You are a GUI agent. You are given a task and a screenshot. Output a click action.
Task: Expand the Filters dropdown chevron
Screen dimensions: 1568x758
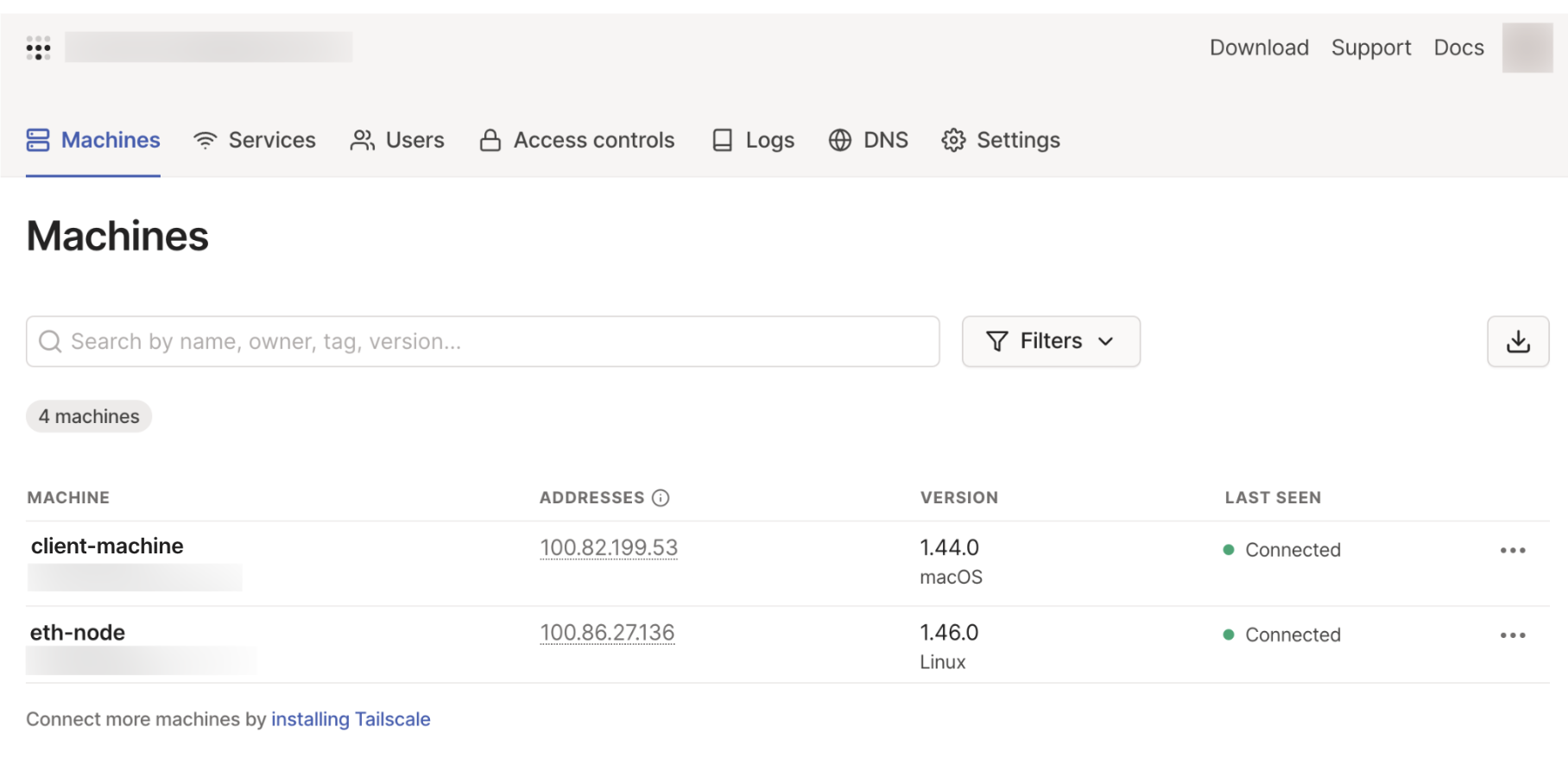click(1105, 342)
